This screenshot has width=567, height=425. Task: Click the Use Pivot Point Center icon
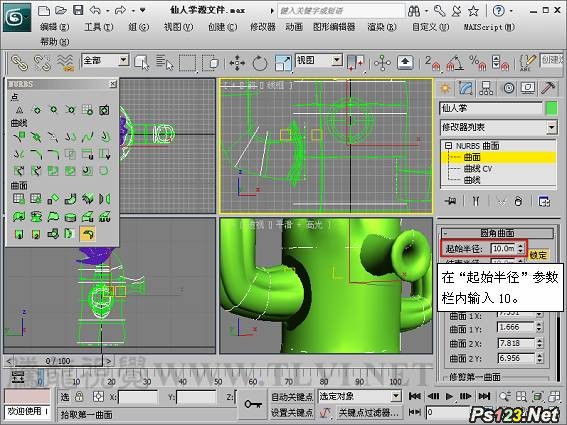355,63
